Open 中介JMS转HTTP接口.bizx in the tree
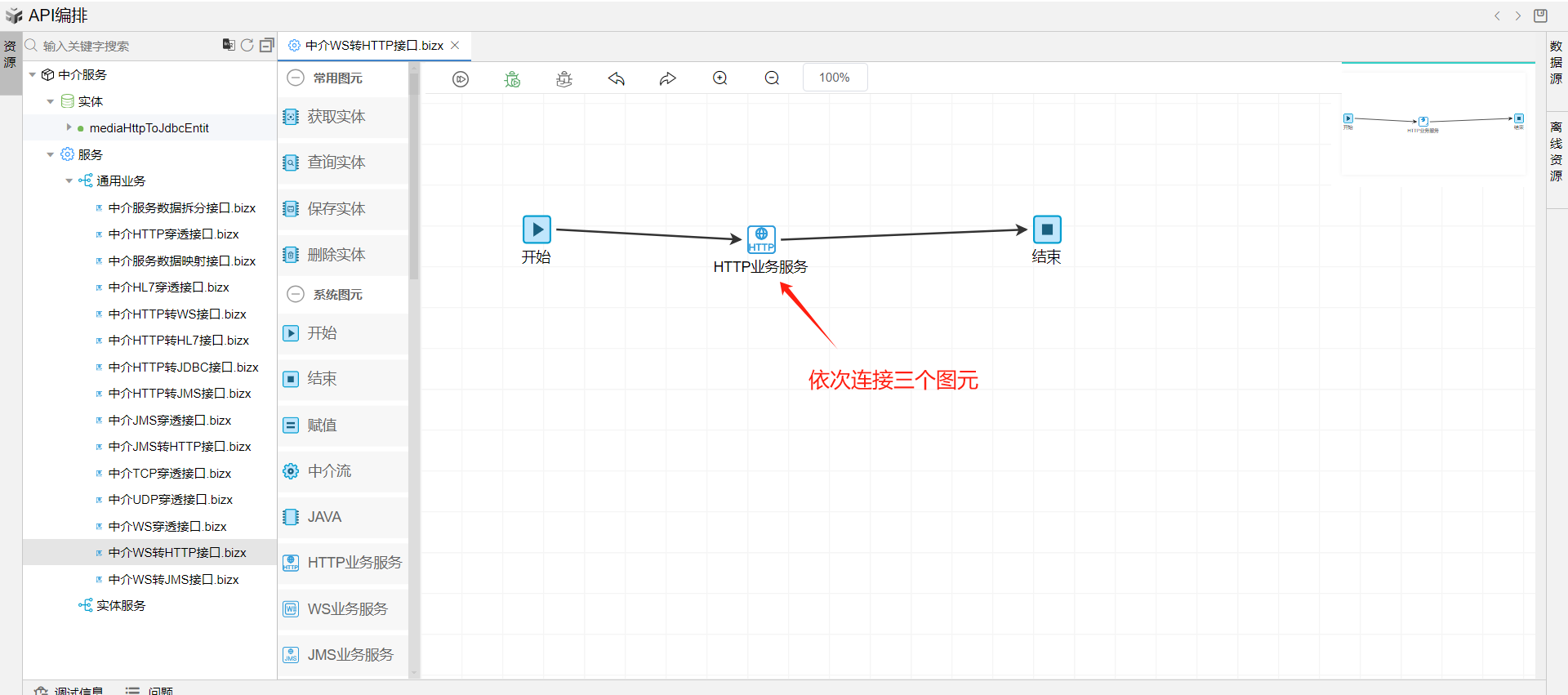This screenshot has height=695, width=1568. 179,447
